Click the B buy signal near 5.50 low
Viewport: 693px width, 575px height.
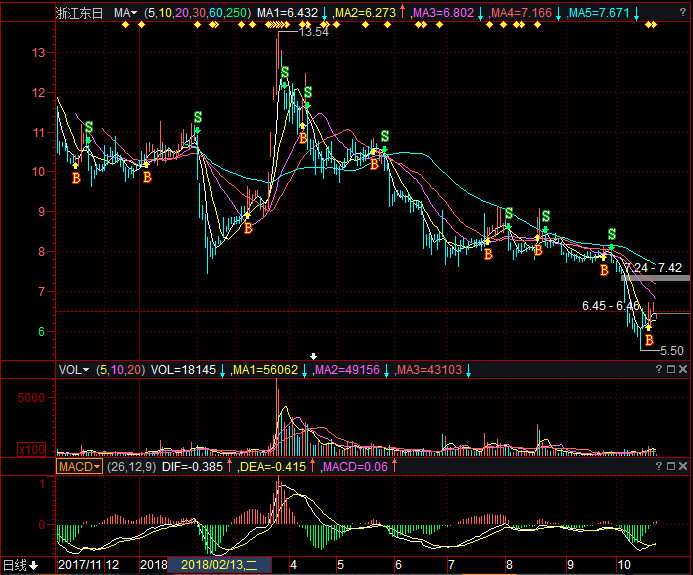649,340
